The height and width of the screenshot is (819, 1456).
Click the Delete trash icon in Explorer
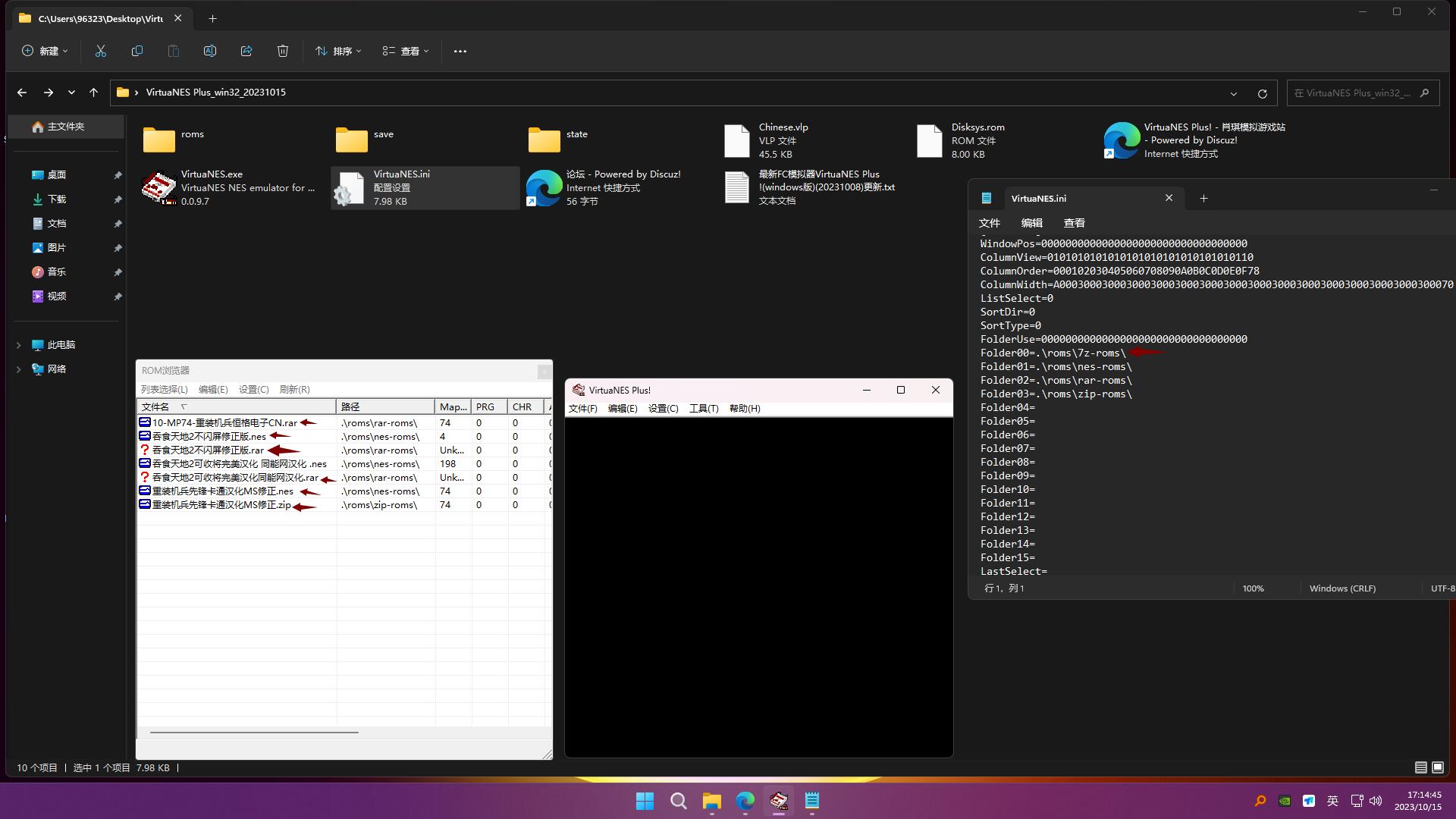point(282,51)
